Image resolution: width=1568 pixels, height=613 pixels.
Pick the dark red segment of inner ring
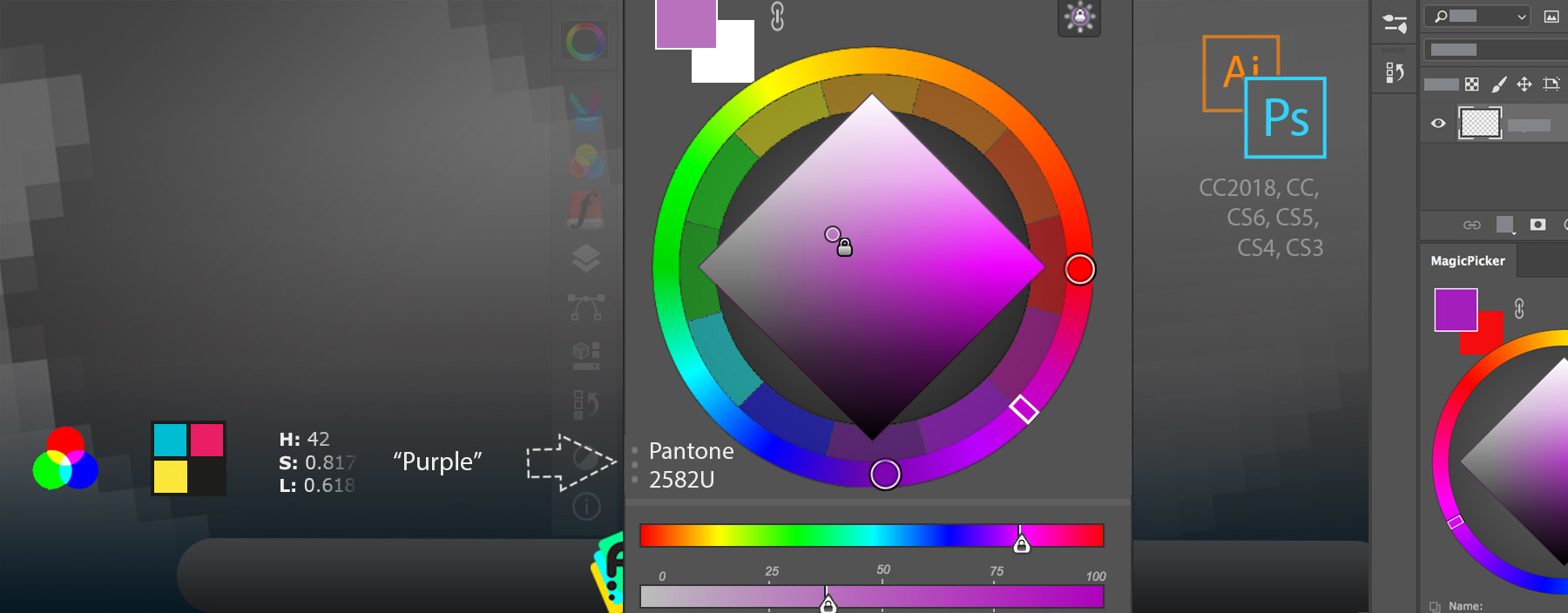pyautogui.click(x=1047, y=266)
